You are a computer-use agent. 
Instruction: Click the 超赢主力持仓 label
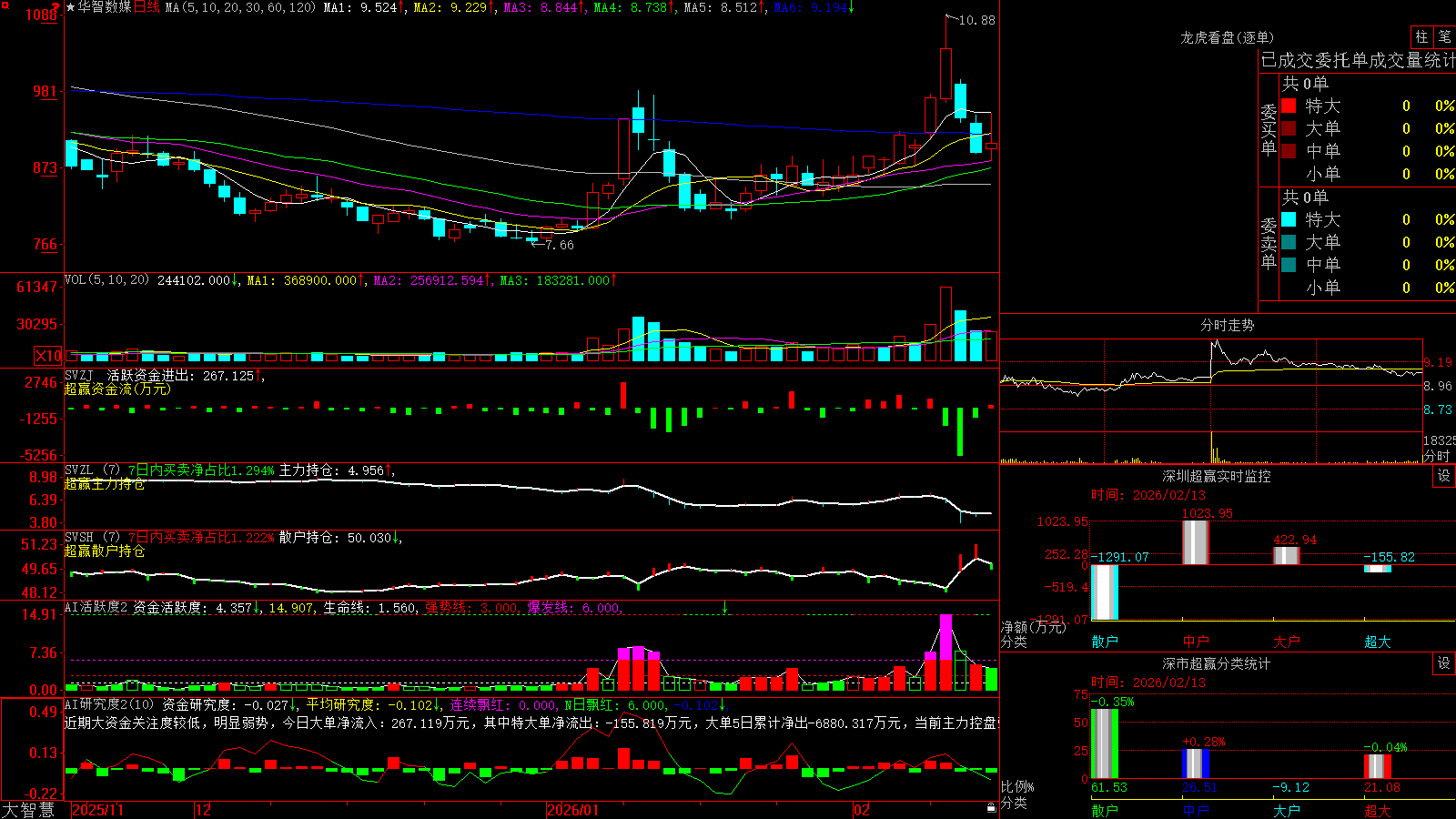[105, 484]
